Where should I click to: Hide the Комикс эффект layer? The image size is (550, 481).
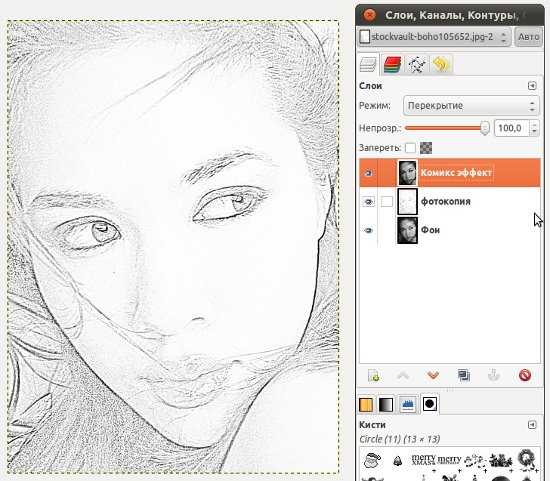click(x=368, y=173)
